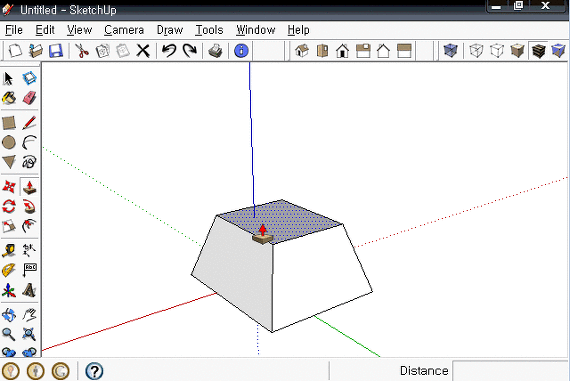Toggle X-ray transparency display mode
The height and width of the screenshot is (381, 570).
450,51
